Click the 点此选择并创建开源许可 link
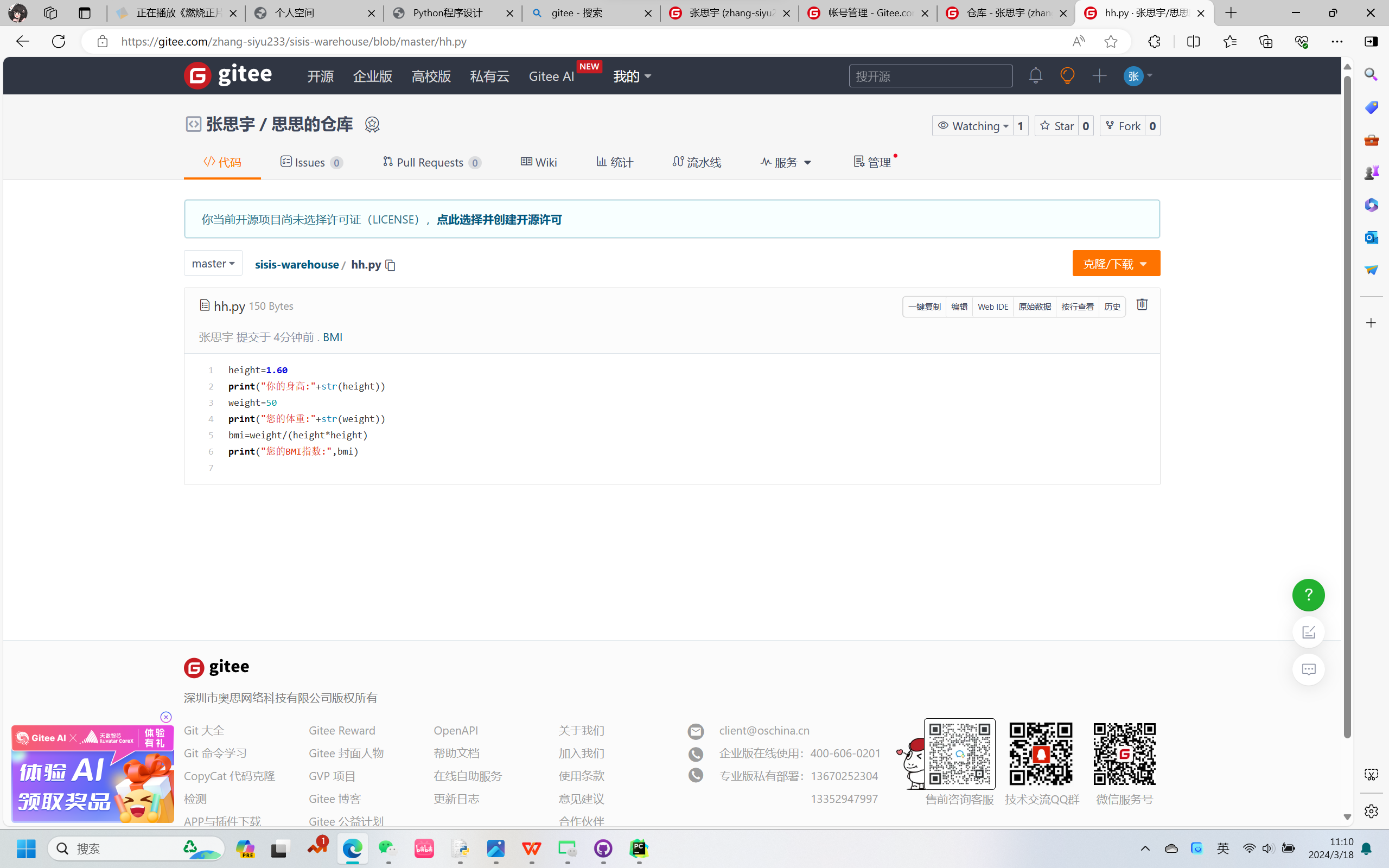Screen dimensions: 1389x868 [x=499, y=219]
